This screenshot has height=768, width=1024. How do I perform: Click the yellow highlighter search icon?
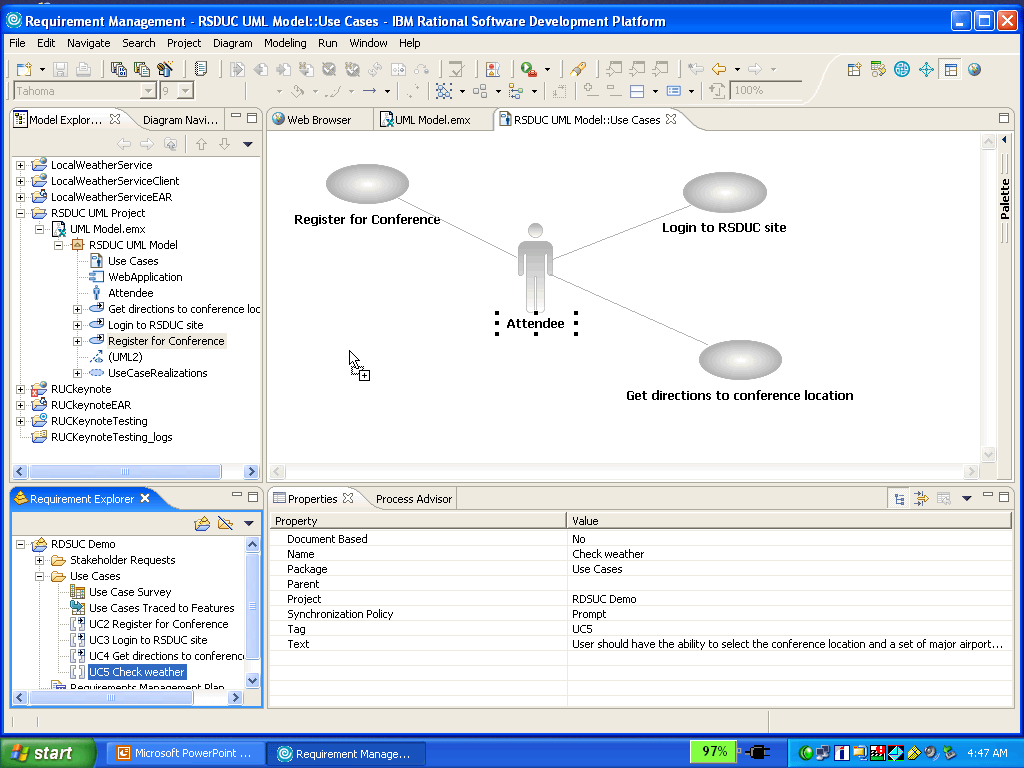tap(578, 69)
